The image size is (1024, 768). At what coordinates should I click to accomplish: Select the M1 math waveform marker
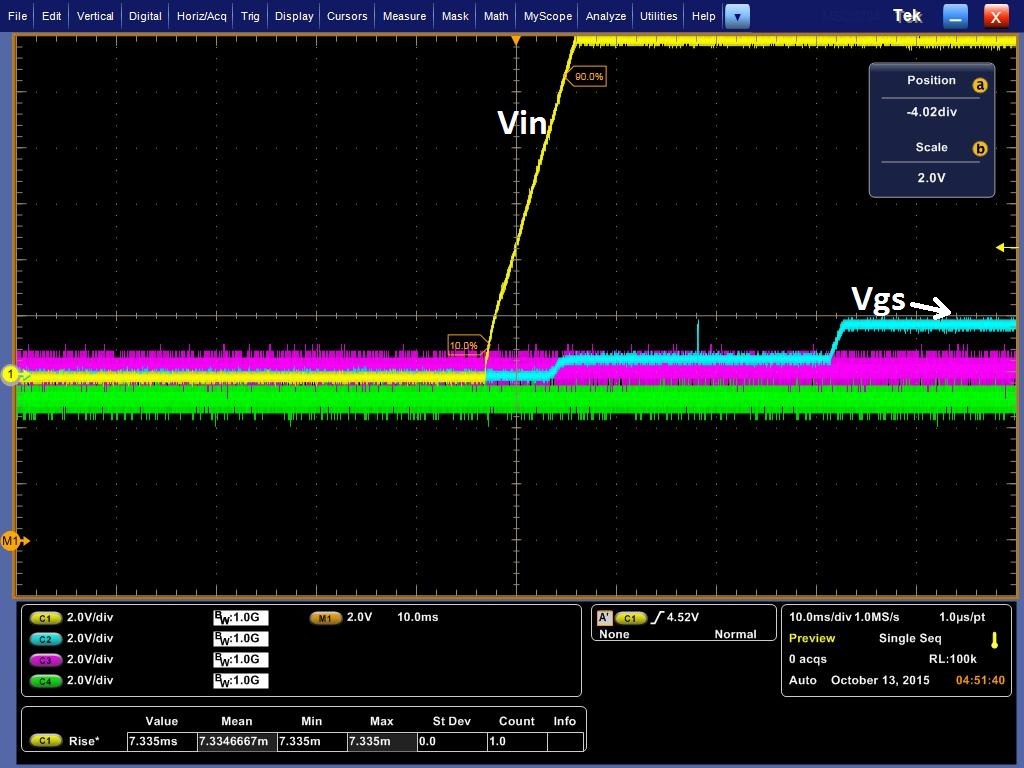click(x=14, y=541)
